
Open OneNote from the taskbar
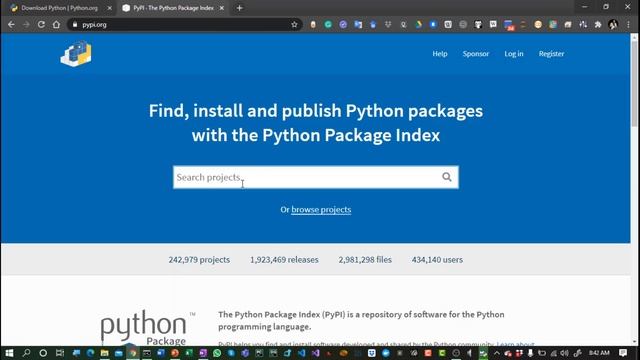pyautogui.click(x=203, y=353)
